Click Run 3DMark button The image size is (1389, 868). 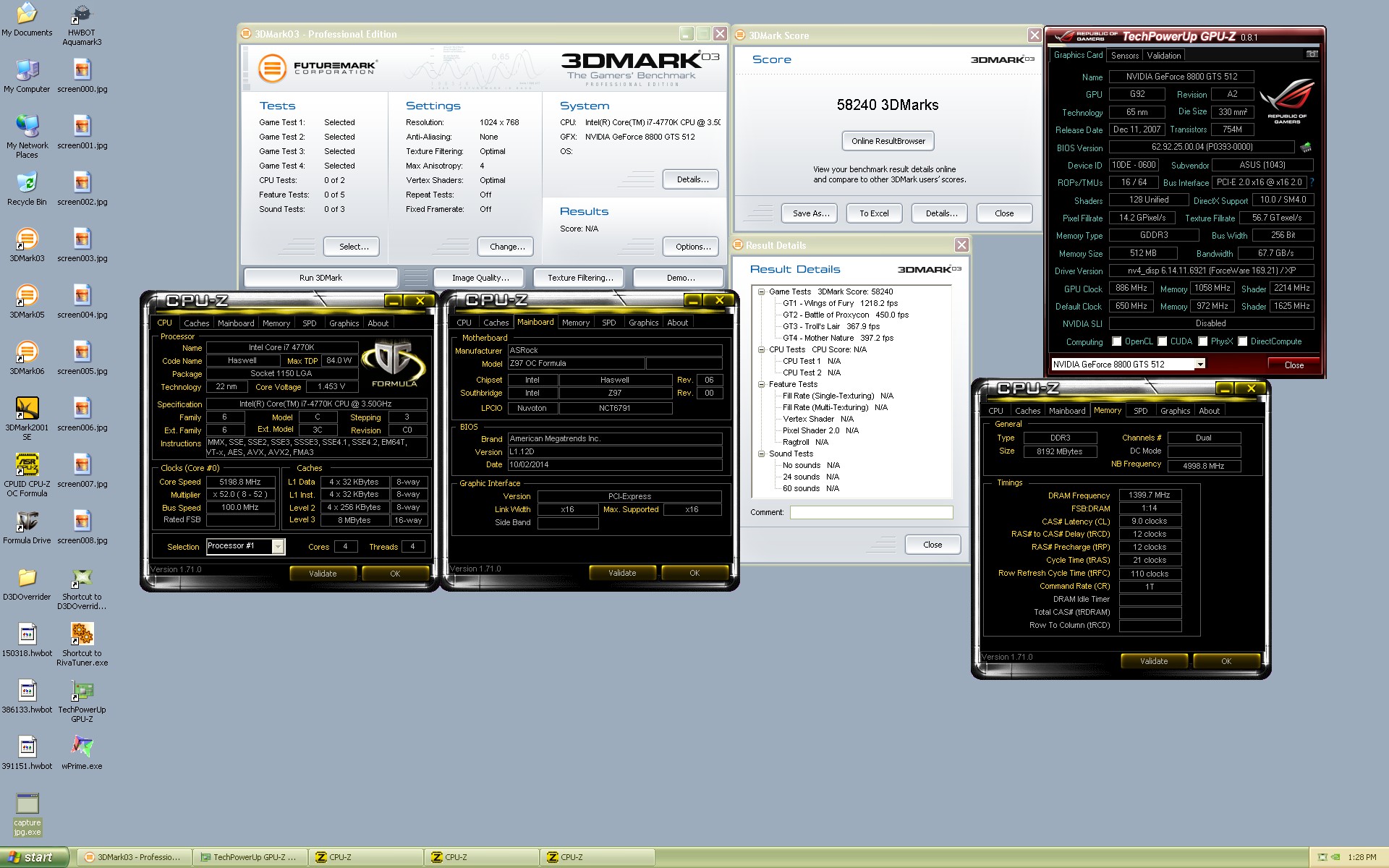pyautogui.click(x=320, y=278)
